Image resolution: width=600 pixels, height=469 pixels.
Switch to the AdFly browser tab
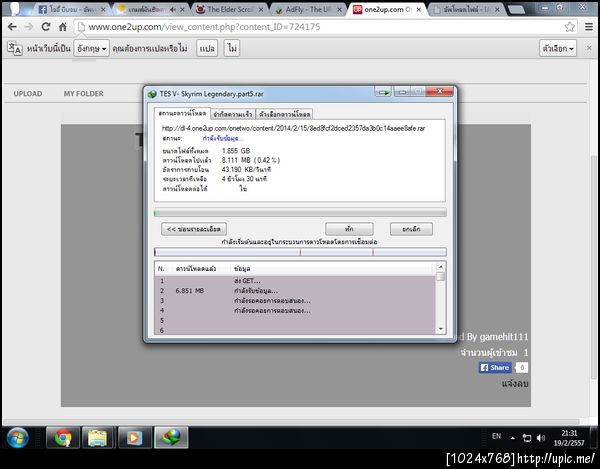coord(308,10)
